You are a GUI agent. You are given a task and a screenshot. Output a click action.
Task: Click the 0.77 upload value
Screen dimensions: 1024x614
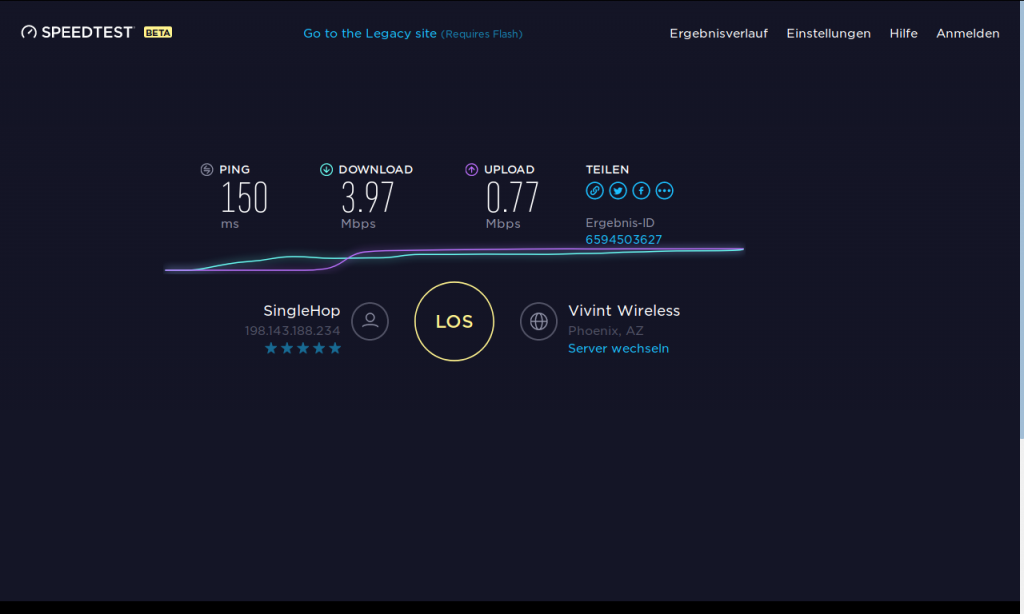pos(512,197)
